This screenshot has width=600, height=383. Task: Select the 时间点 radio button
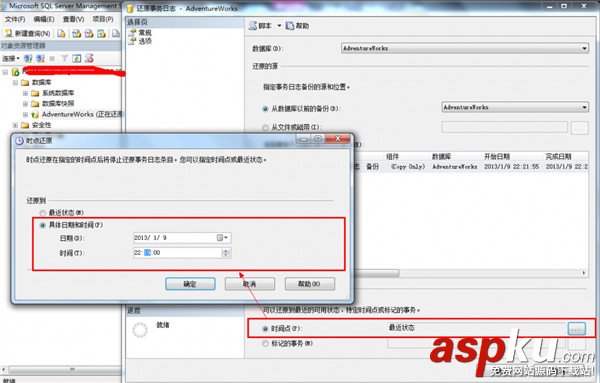[x=265, y=329]
